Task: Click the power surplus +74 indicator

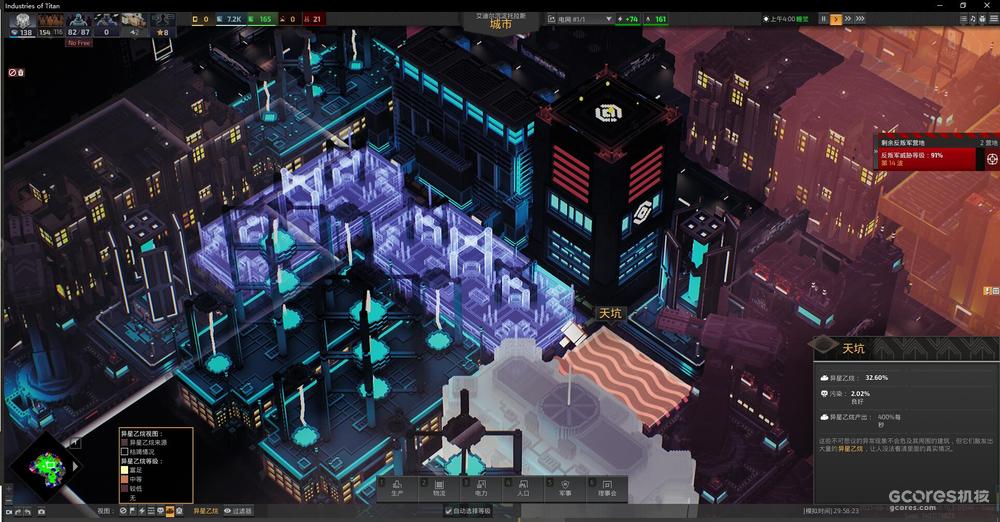Action: (x=628, y=19)
